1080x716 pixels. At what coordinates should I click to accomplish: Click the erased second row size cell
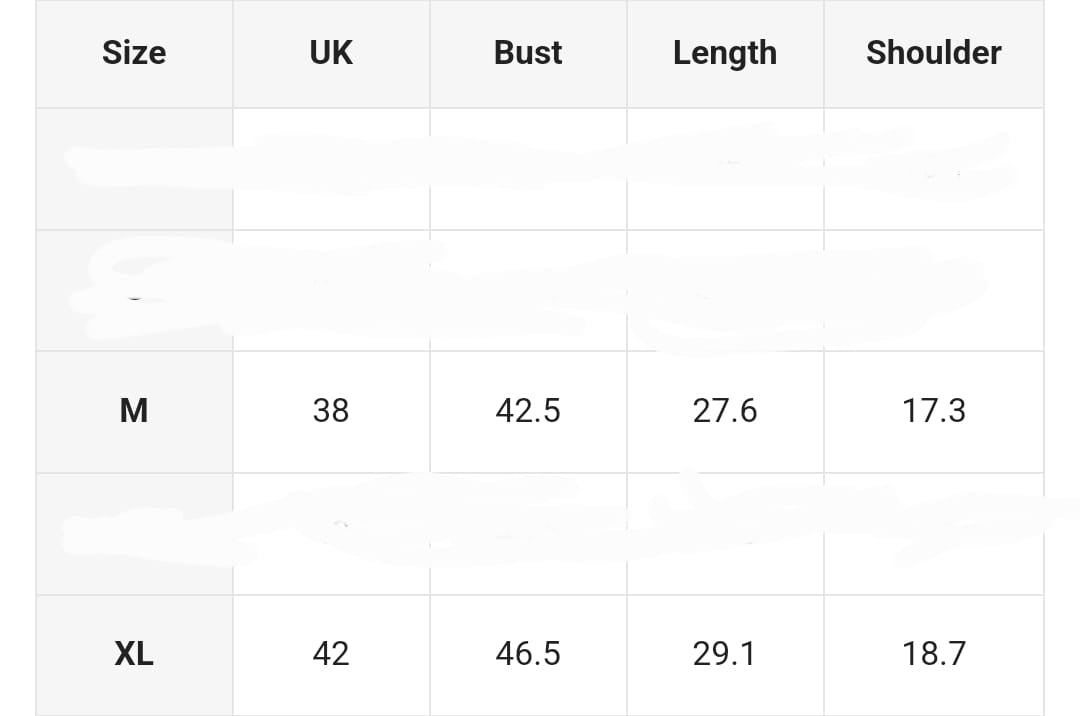pyautogui.click(x=134, y=291)
